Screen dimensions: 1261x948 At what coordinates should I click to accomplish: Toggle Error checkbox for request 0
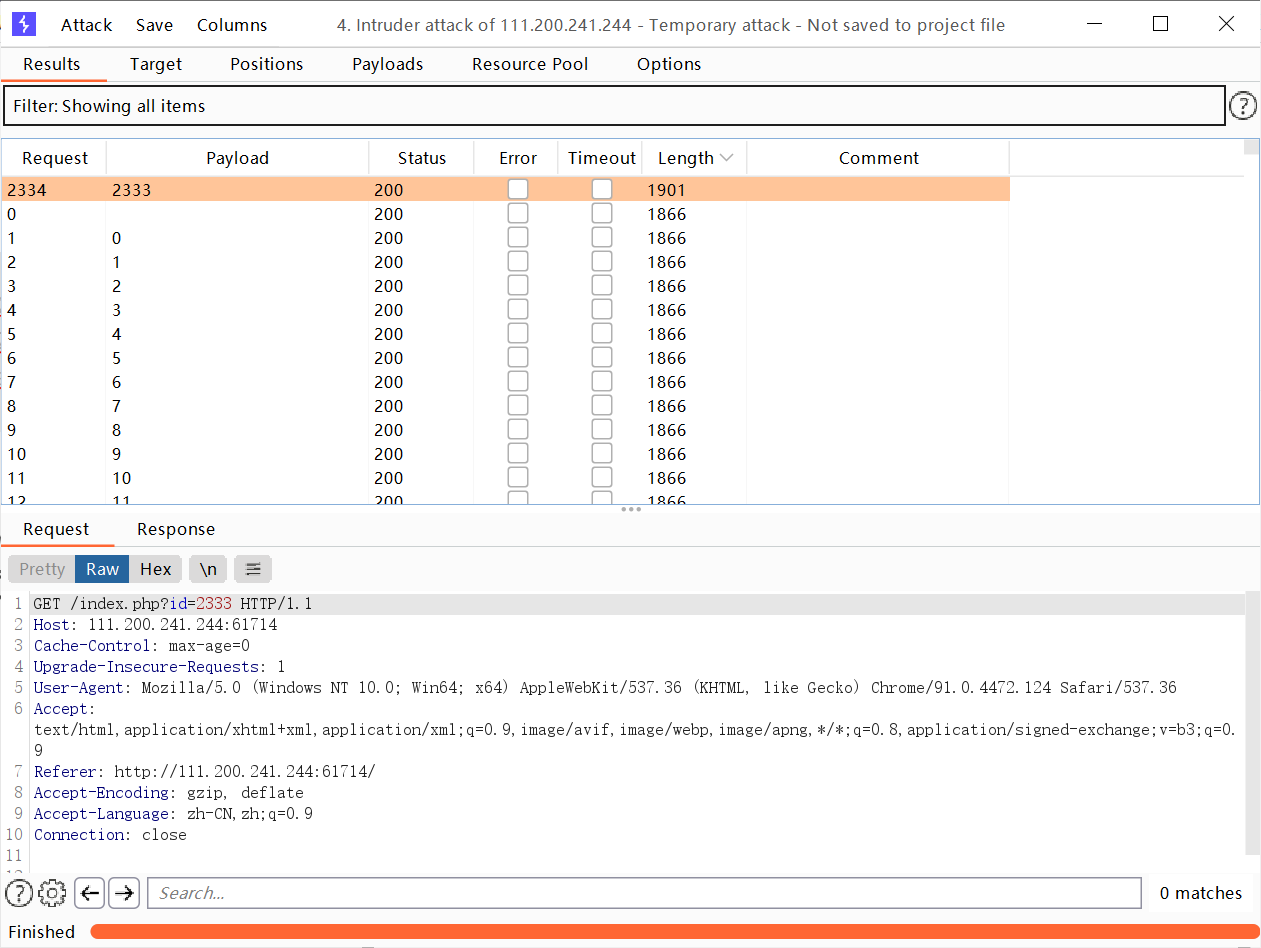coord(518,213)
